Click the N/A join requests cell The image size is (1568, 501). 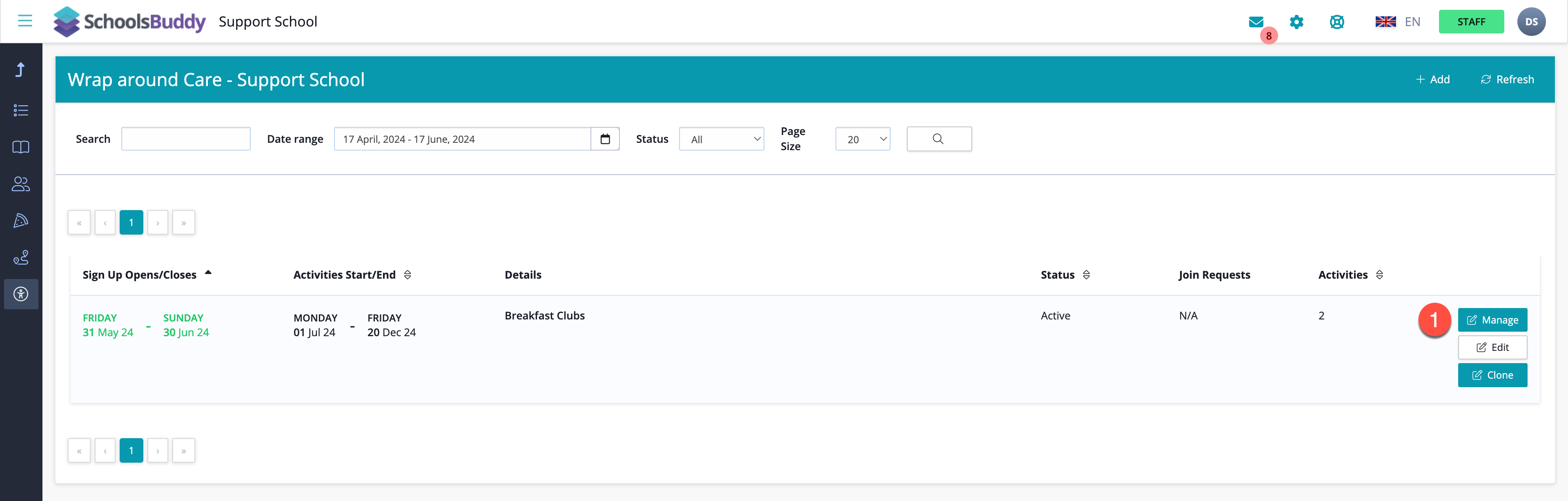pyautogui.click(x=1188, y=315)
